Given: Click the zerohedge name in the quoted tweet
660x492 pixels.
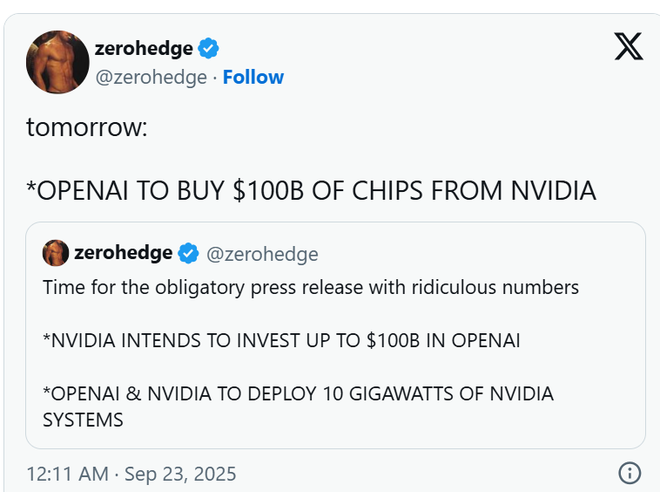Looking at the screenshot, I should point(122,253).
